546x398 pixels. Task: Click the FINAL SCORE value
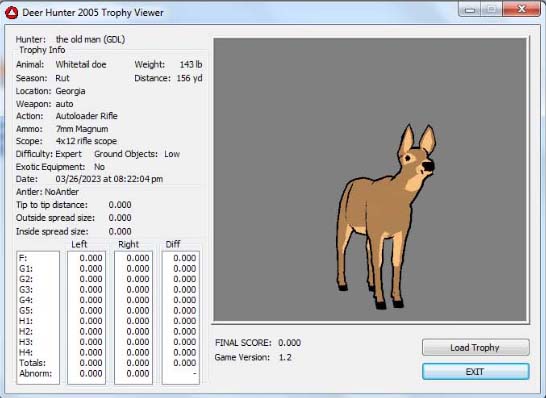click(x=289, y=343)
